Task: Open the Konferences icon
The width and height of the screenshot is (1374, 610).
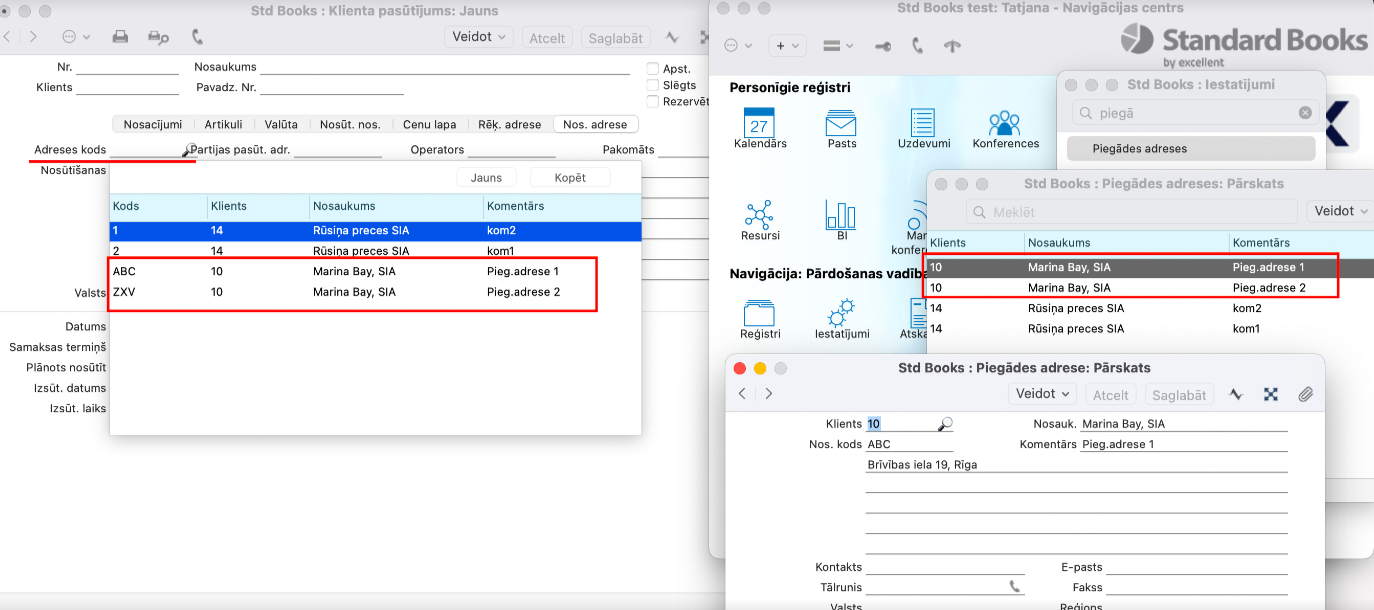Action: pos(1004,124)
